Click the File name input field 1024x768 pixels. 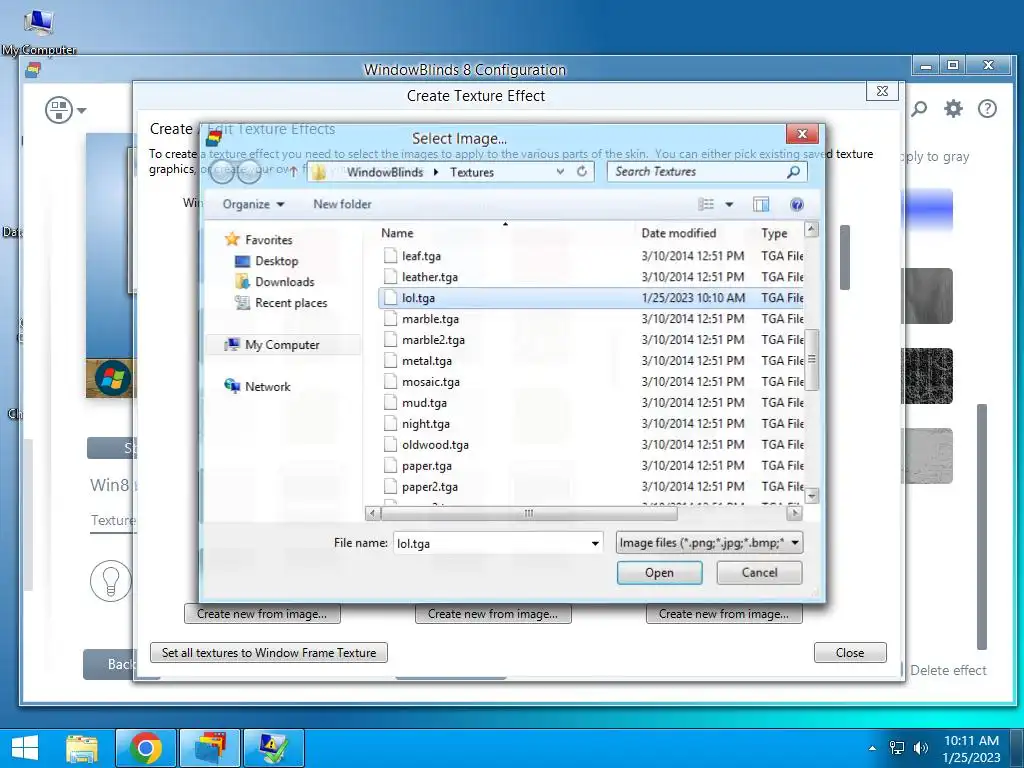pos(490,543)
